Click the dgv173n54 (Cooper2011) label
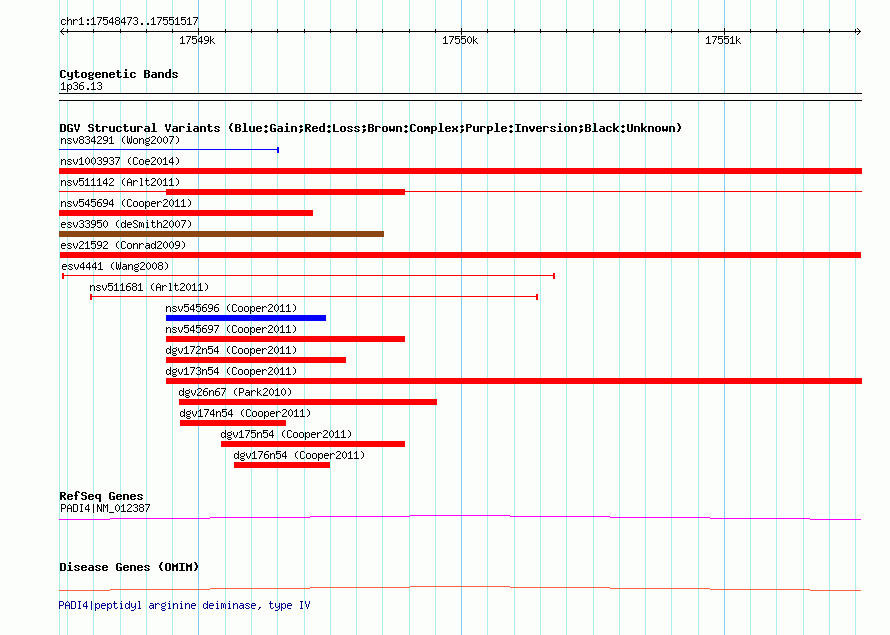 [x=231, y=371]
